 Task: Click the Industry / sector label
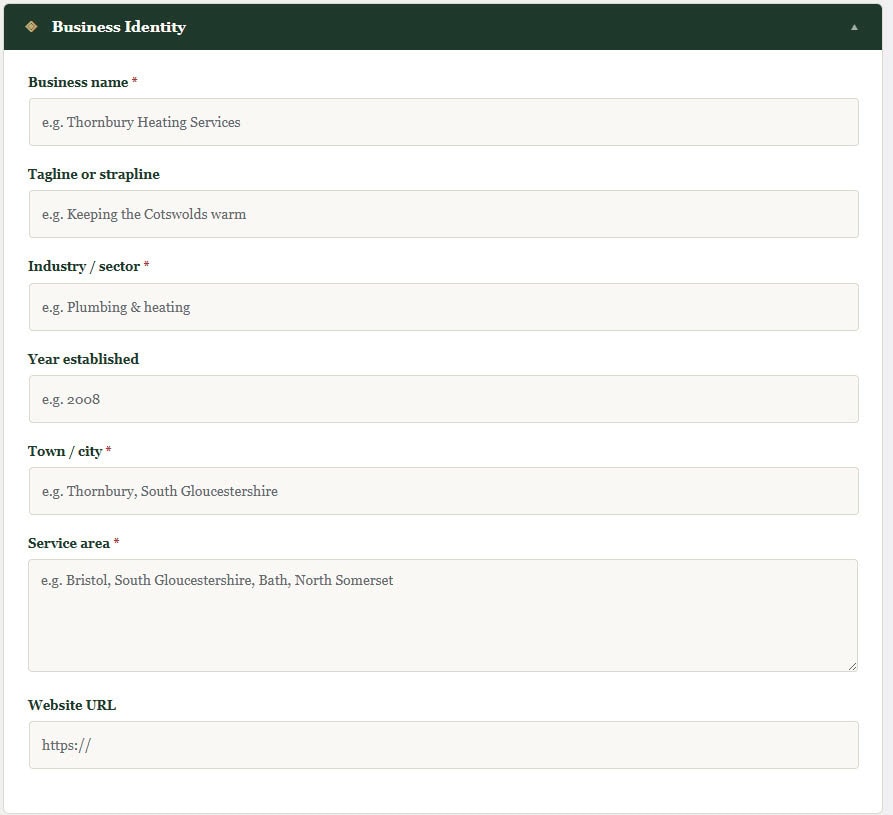(84, 266)
